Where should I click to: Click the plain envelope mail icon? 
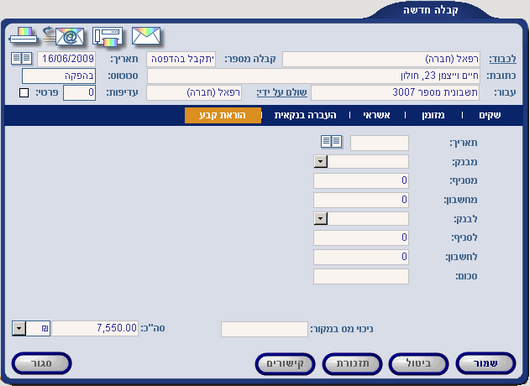coord(146,36)
